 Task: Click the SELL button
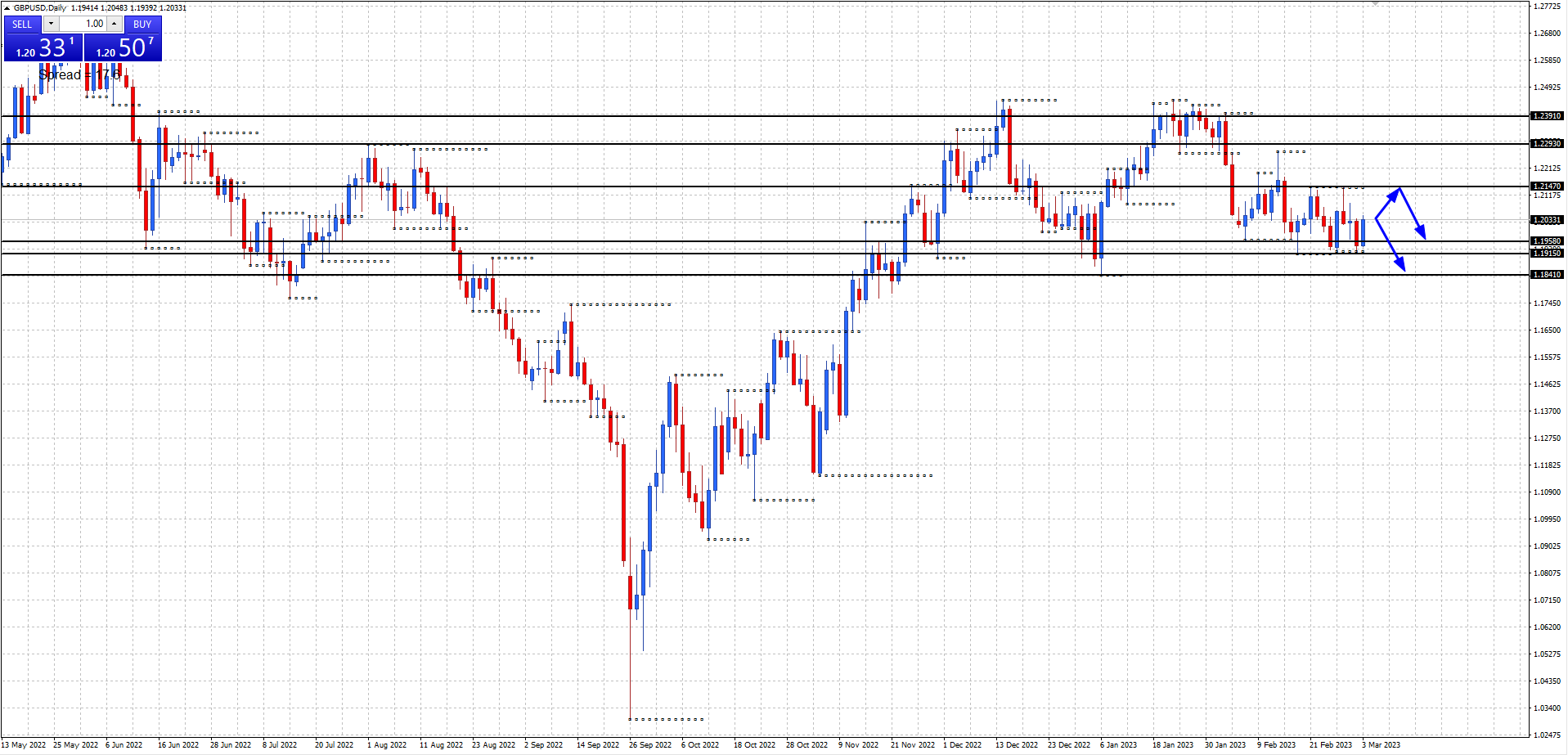click(x=22, y=24)
